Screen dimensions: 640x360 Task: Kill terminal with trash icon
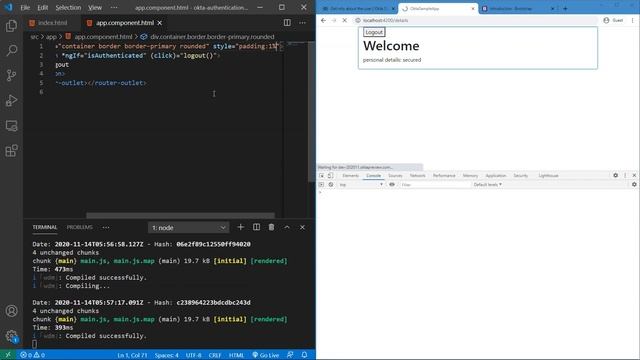click(271, 227)
